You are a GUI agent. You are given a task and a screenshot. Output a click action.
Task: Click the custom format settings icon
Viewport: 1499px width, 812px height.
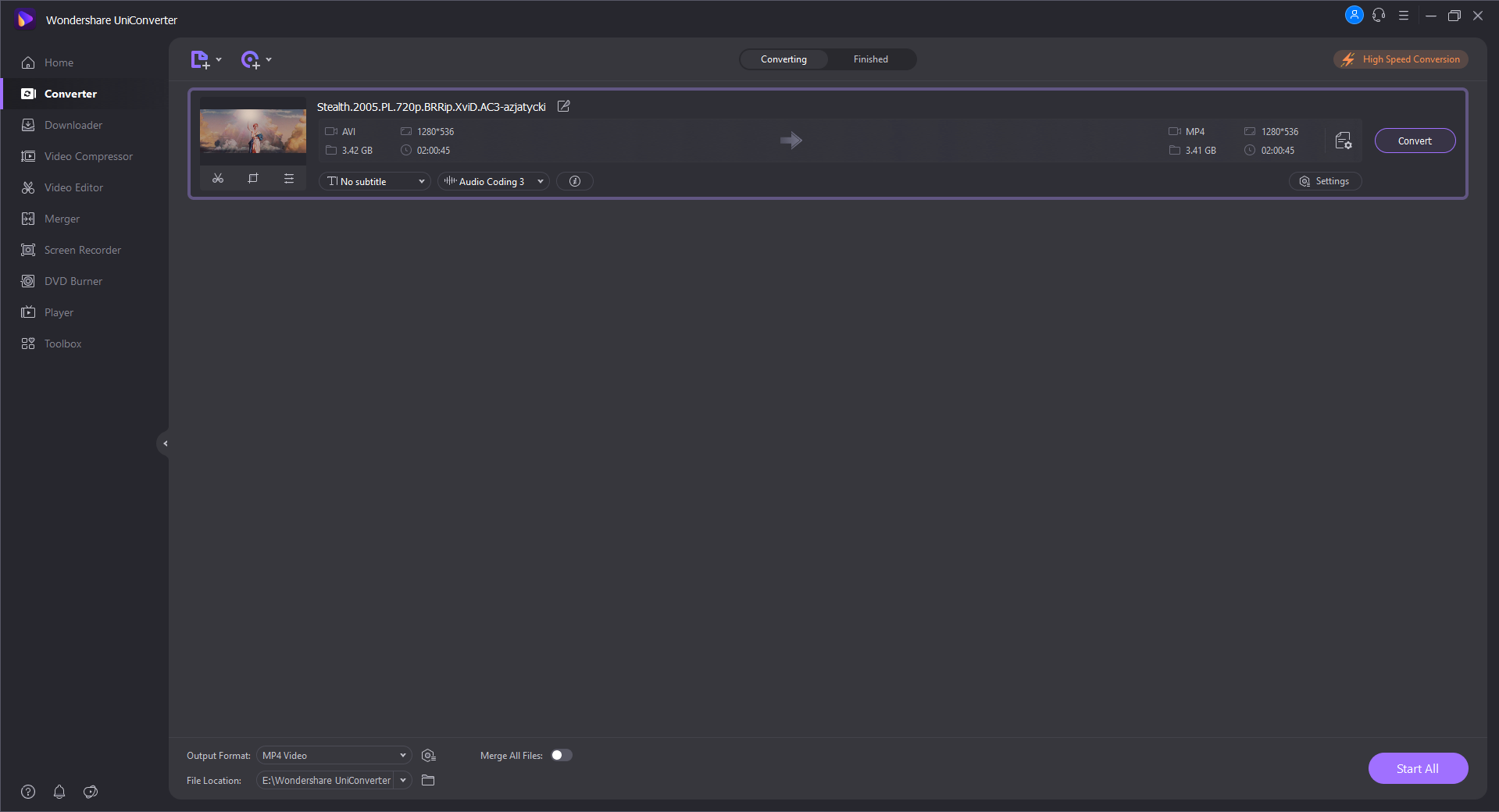[428, 755]
